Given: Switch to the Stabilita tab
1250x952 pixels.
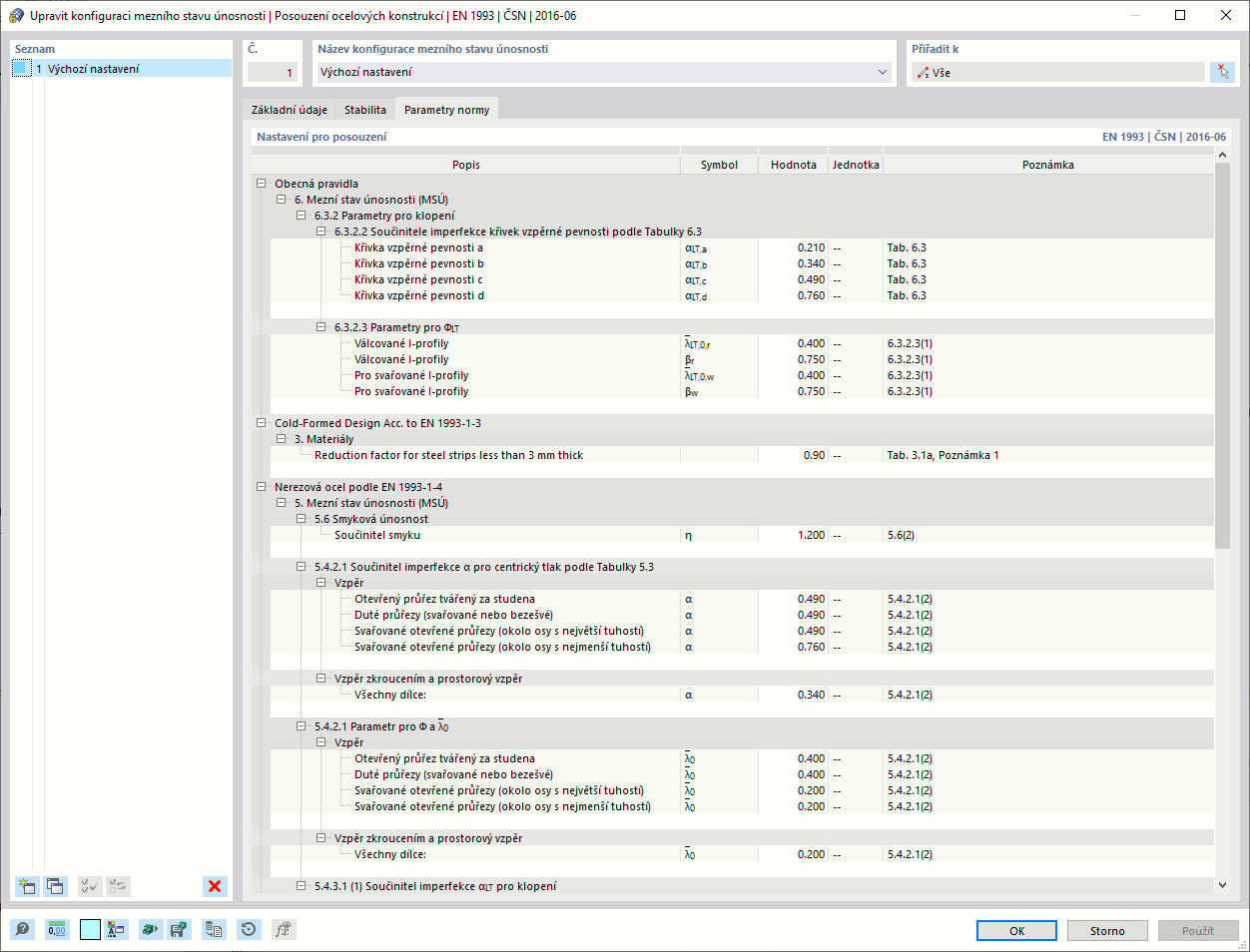Looking at the screenshot, I should 365,110.
